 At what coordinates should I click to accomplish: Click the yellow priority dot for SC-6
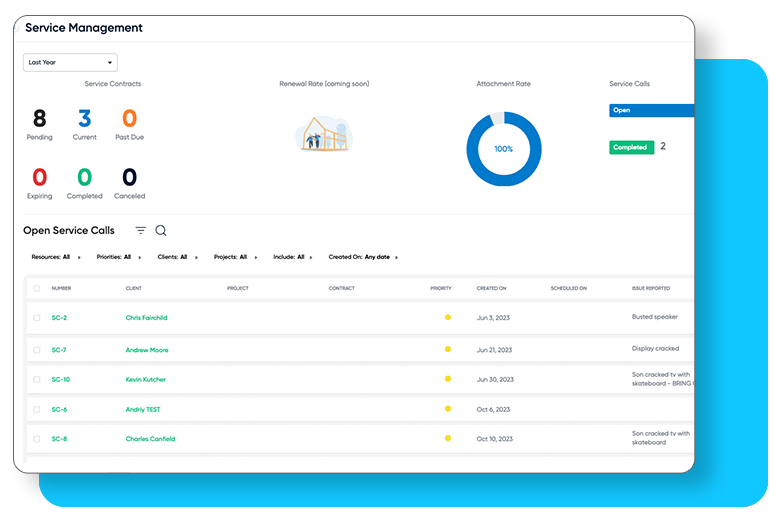click(448, 409)
